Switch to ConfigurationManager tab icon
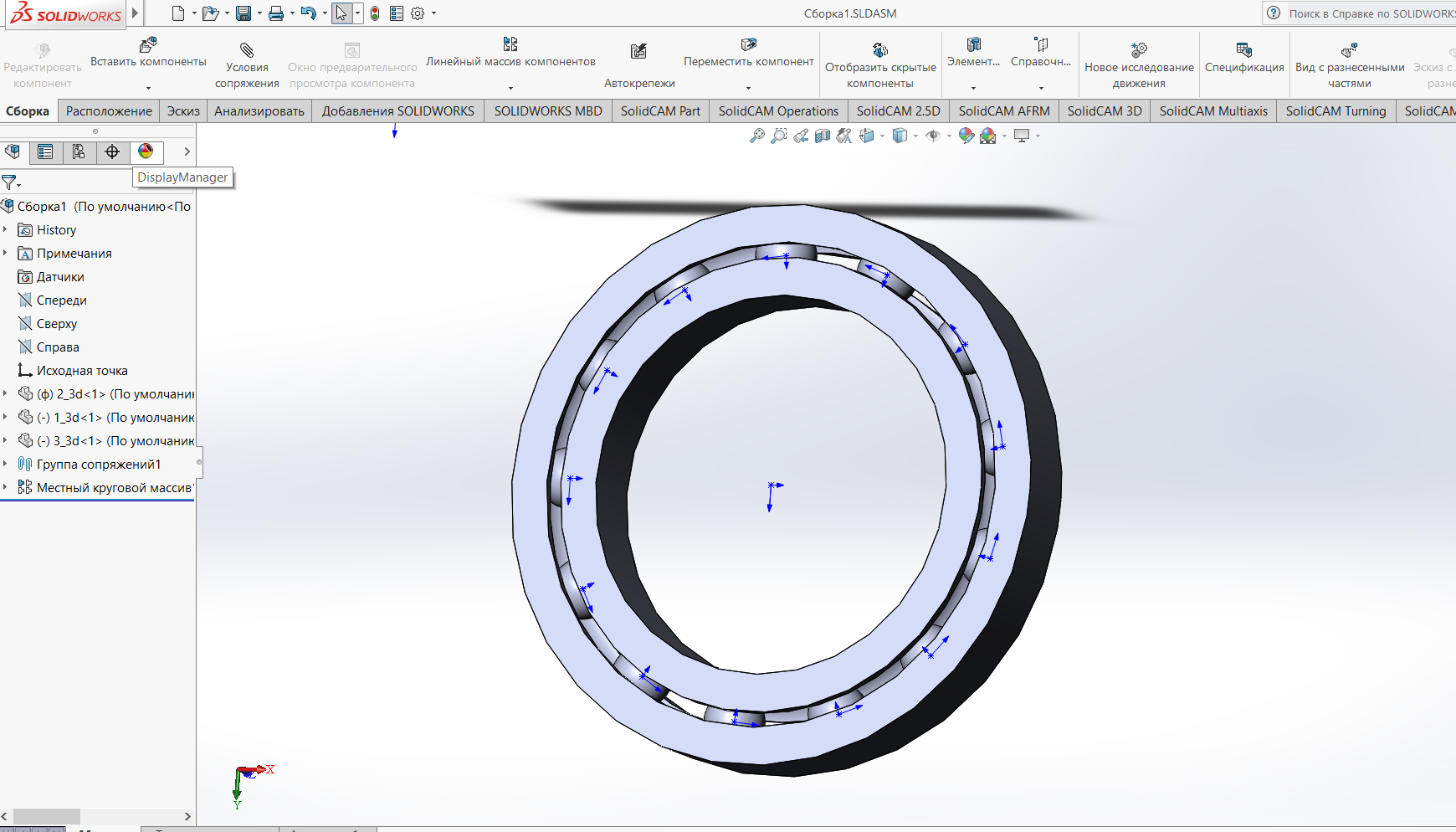The image size is (1456, 832). [x=79, y=152]
